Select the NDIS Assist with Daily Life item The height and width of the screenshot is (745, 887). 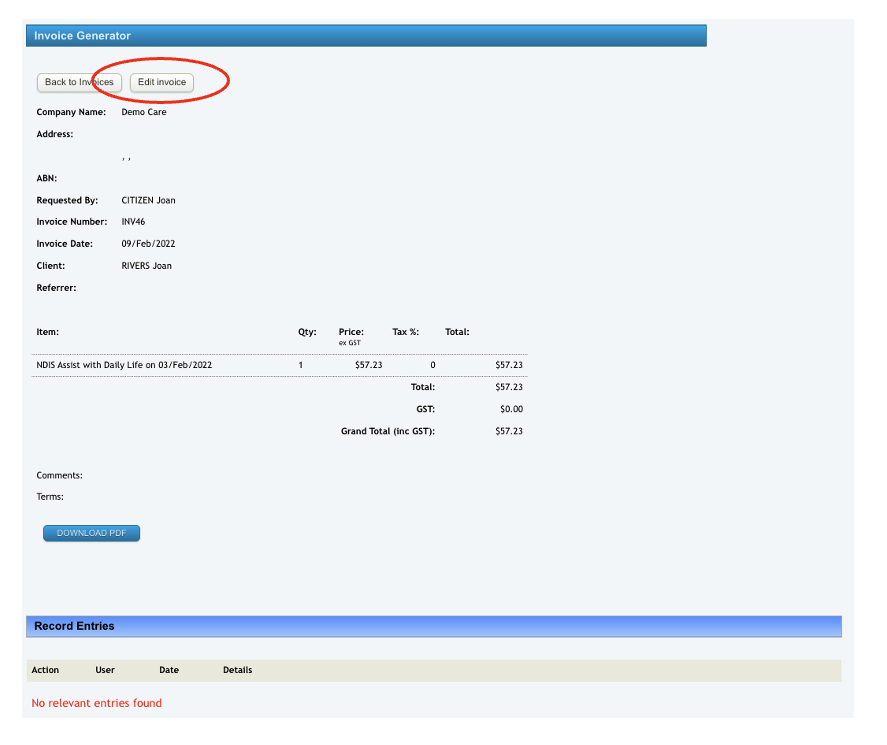[124, 365]
